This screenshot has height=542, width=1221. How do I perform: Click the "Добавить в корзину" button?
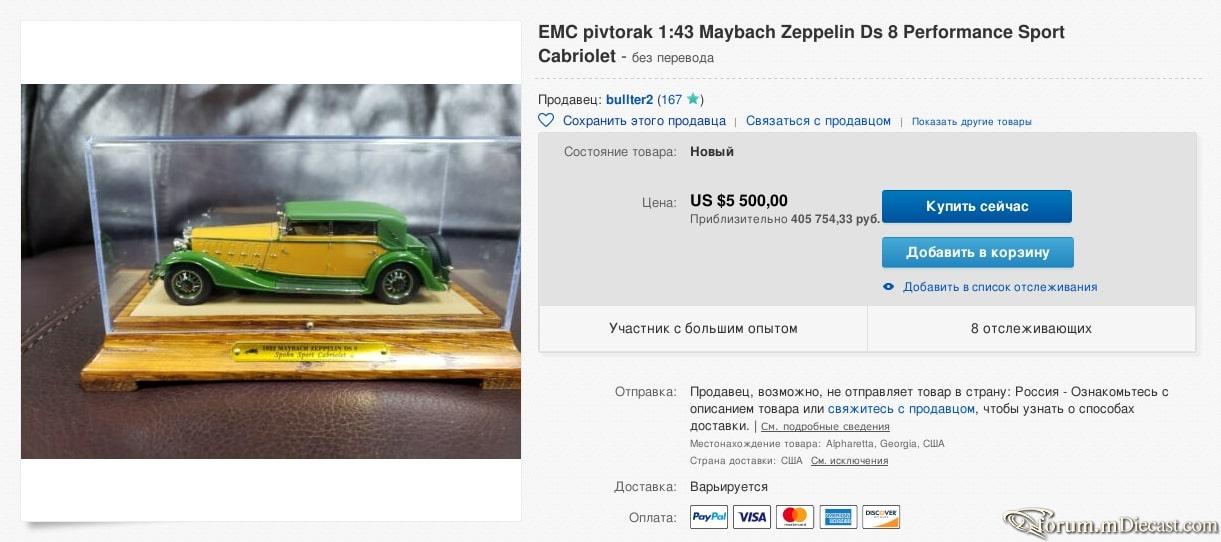point(978,252)
